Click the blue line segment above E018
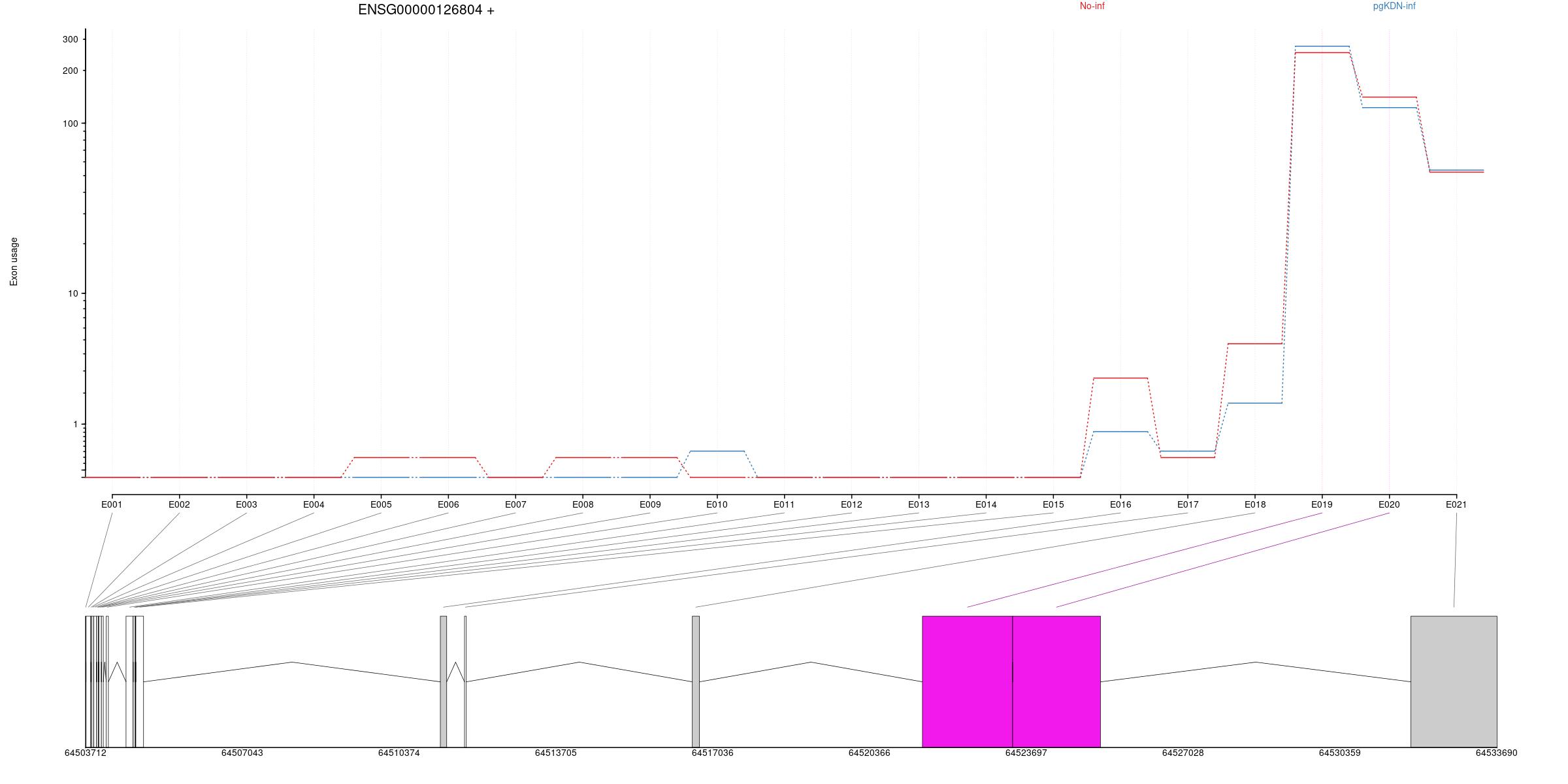1568x784 pixels. pos(1255,403)
